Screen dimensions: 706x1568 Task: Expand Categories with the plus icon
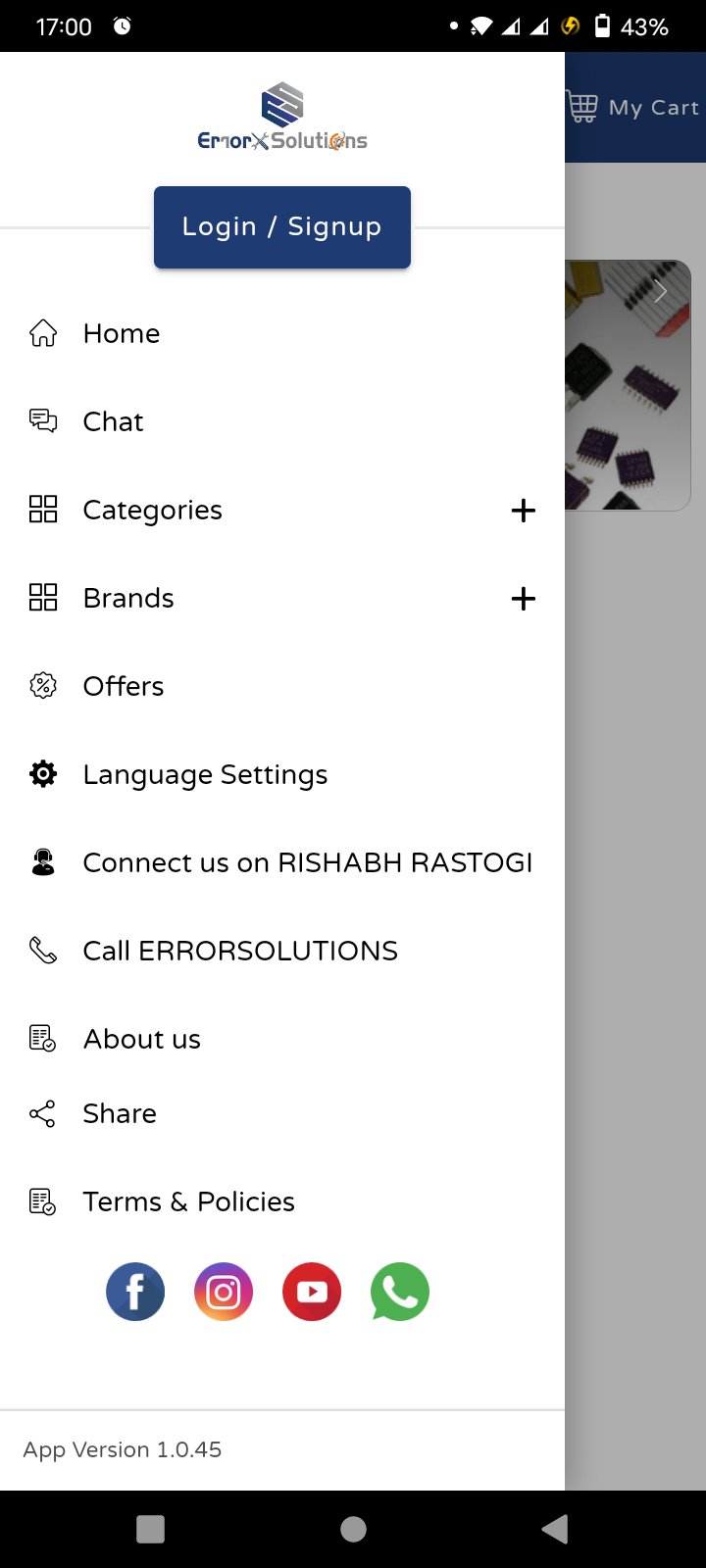click(524, 510)
